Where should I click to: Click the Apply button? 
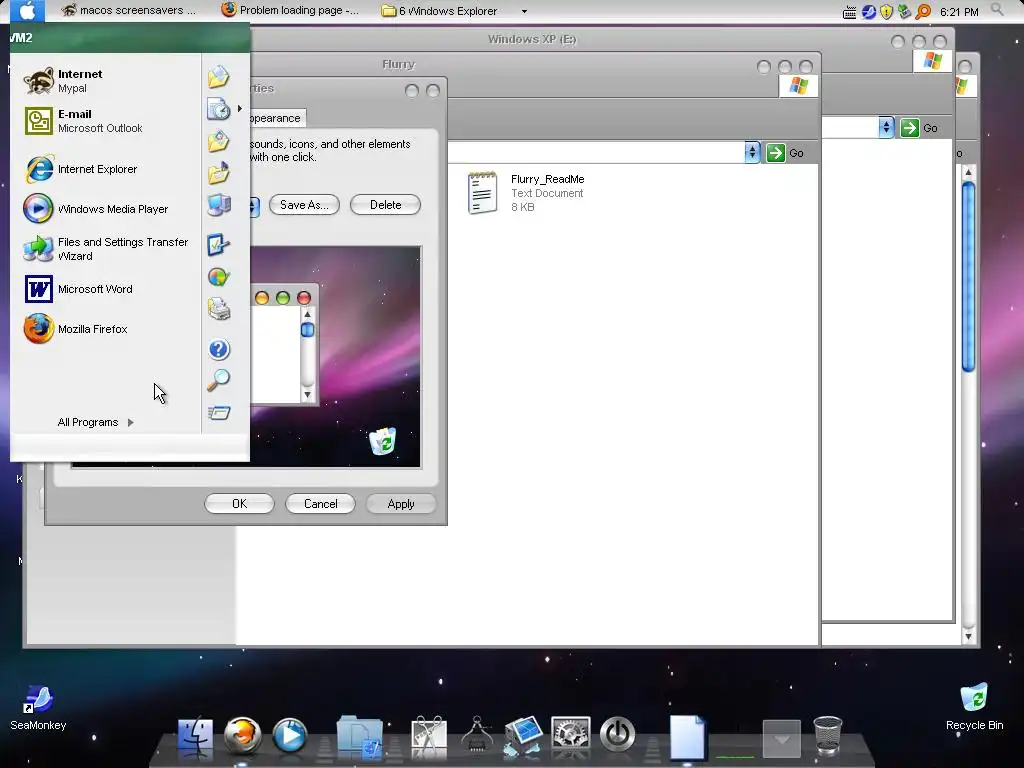coord(401,504)
